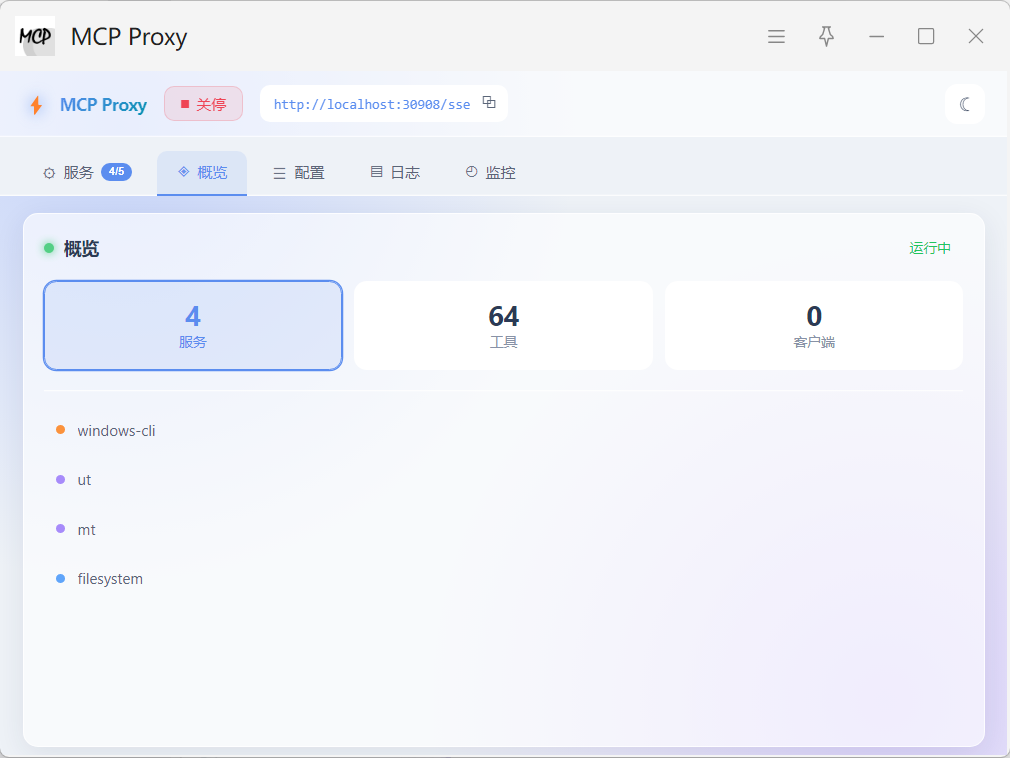Select the 概览 tab

click(202, 173)
